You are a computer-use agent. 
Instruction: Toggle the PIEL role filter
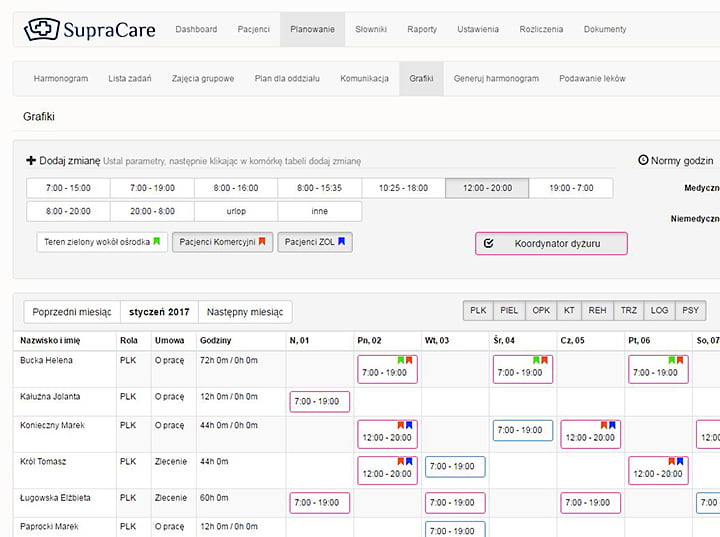tap(509, 311)
